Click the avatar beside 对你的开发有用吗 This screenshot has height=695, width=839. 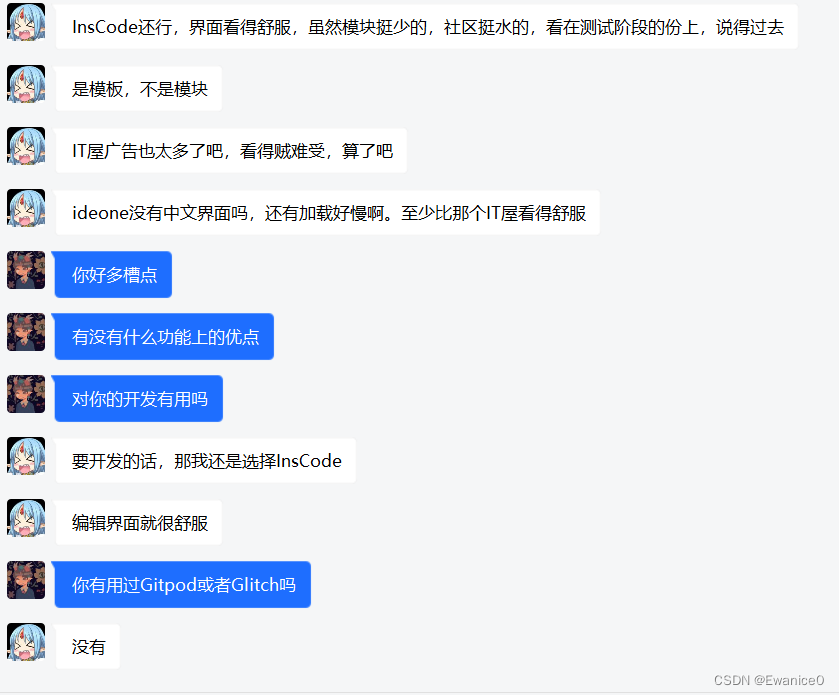coord(26,394)
